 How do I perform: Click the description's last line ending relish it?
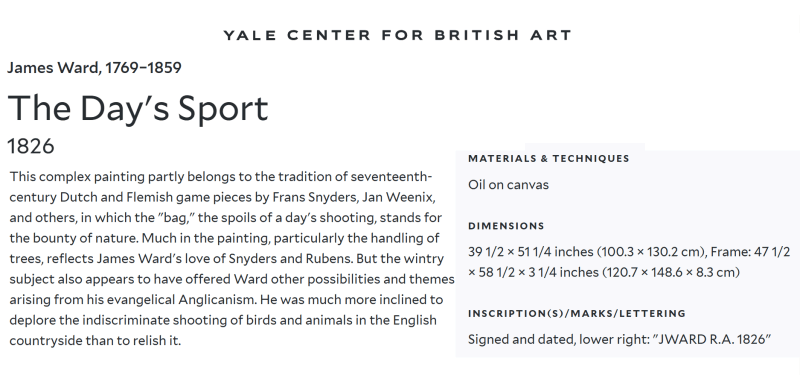(95, 340)
